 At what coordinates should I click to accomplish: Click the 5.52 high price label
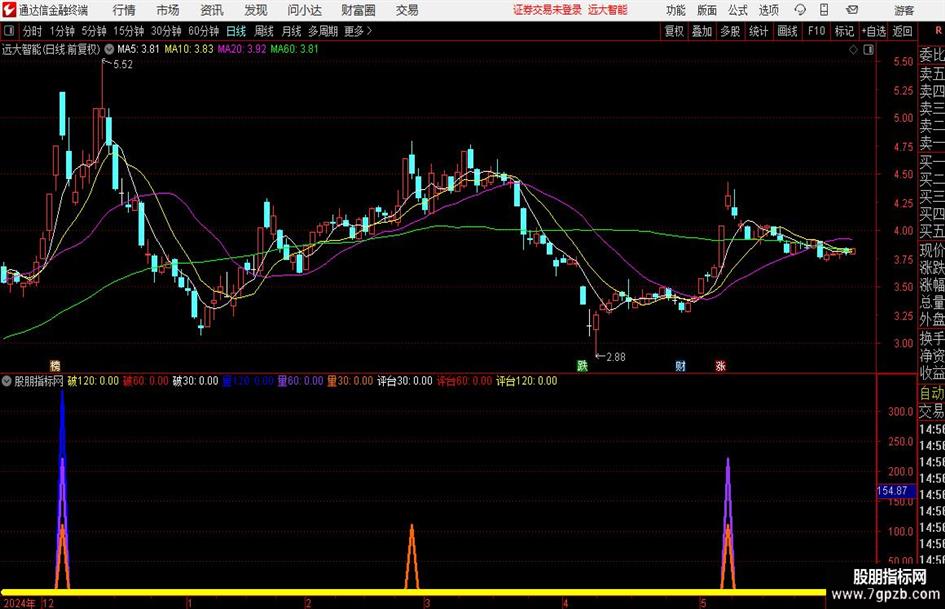(x=122, y=65)
